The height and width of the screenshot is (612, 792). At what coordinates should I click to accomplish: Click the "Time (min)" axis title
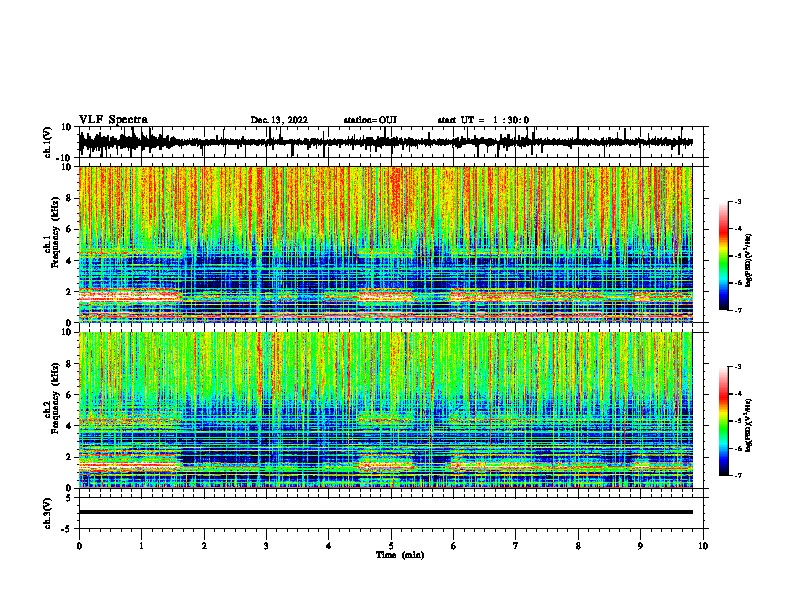click(x=400, y=555)
